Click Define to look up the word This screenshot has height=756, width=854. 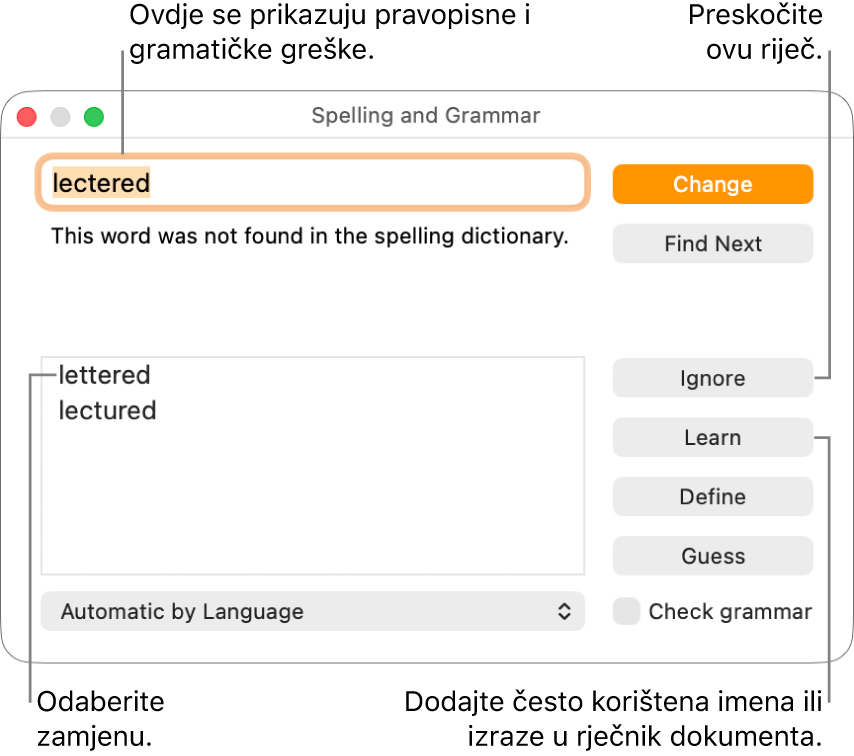click(712, 496)
